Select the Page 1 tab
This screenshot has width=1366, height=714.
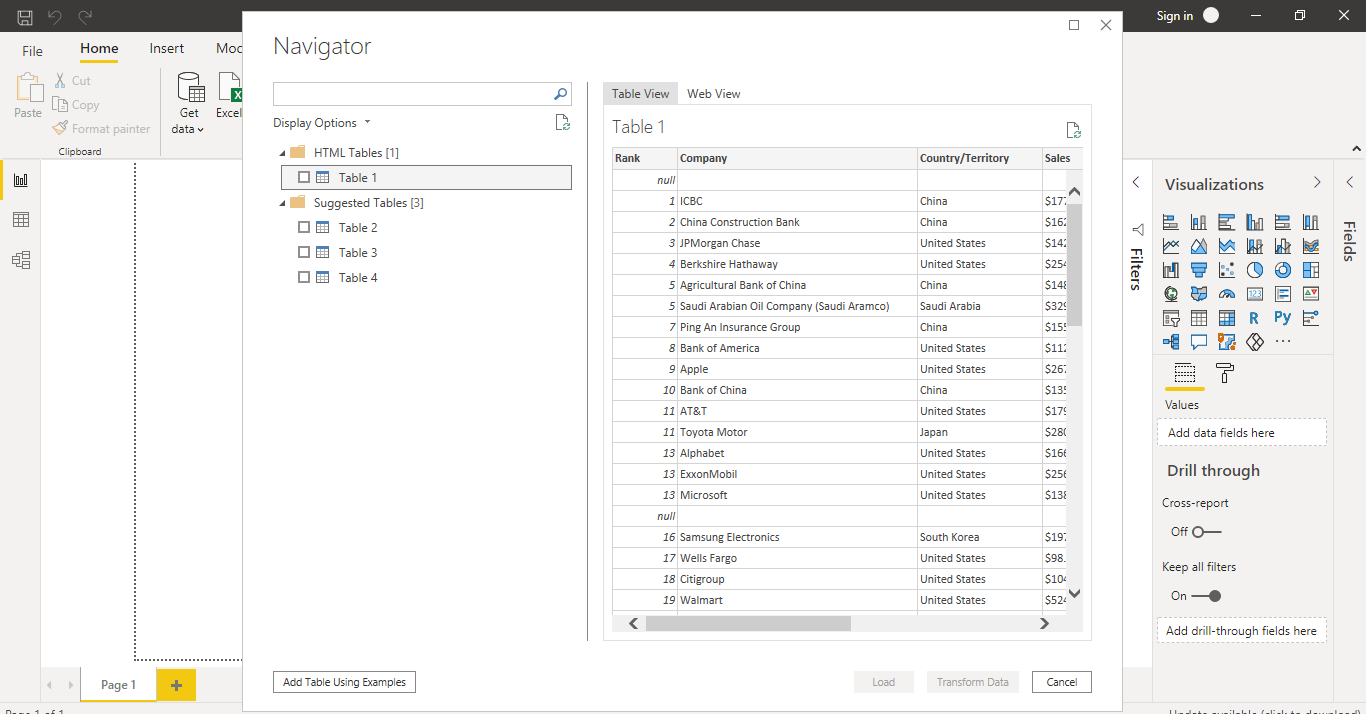coord(118,685)
